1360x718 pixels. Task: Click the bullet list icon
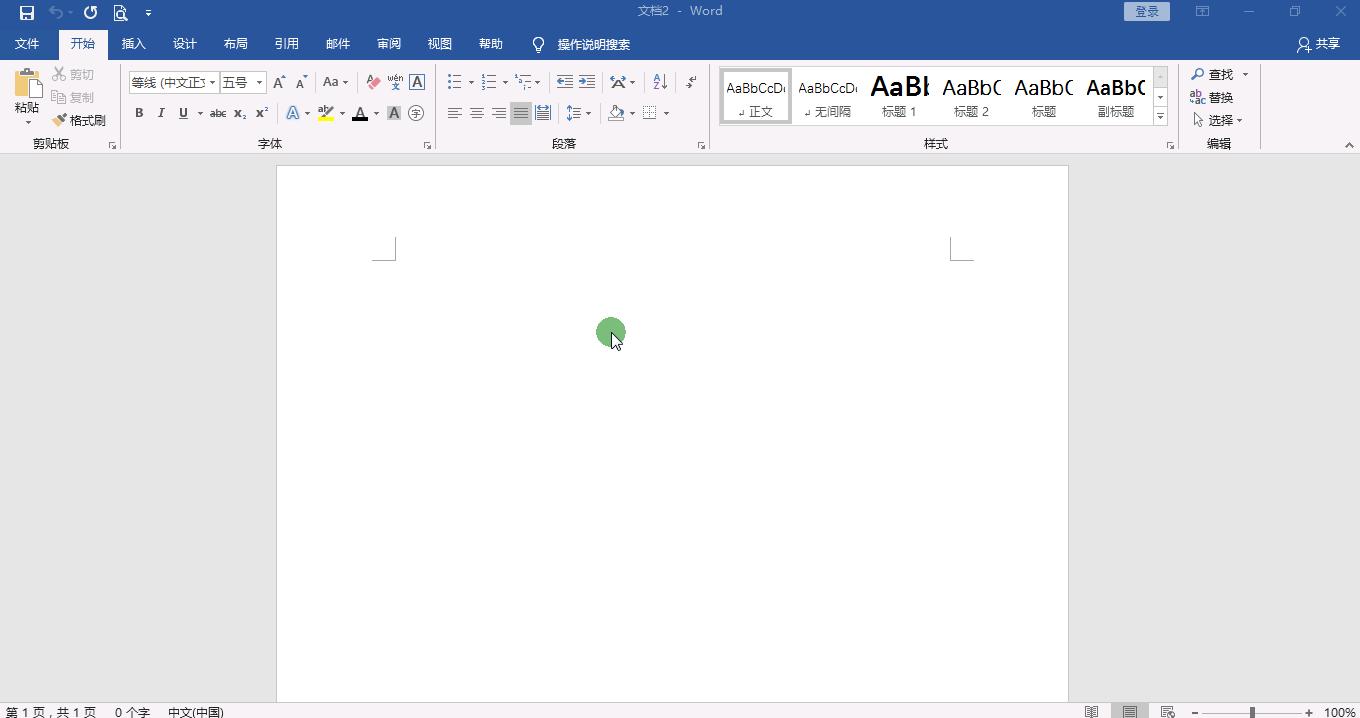point(455,82)
